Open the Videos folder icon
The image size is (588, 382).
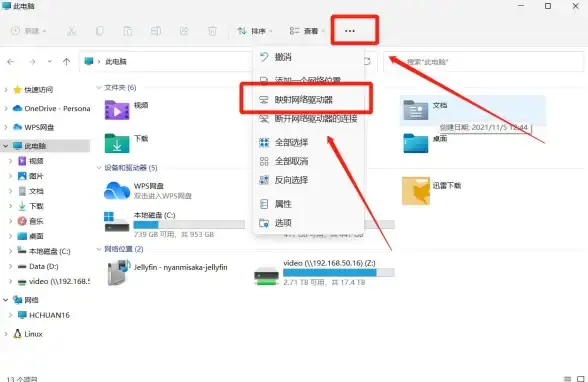(117, 110)
